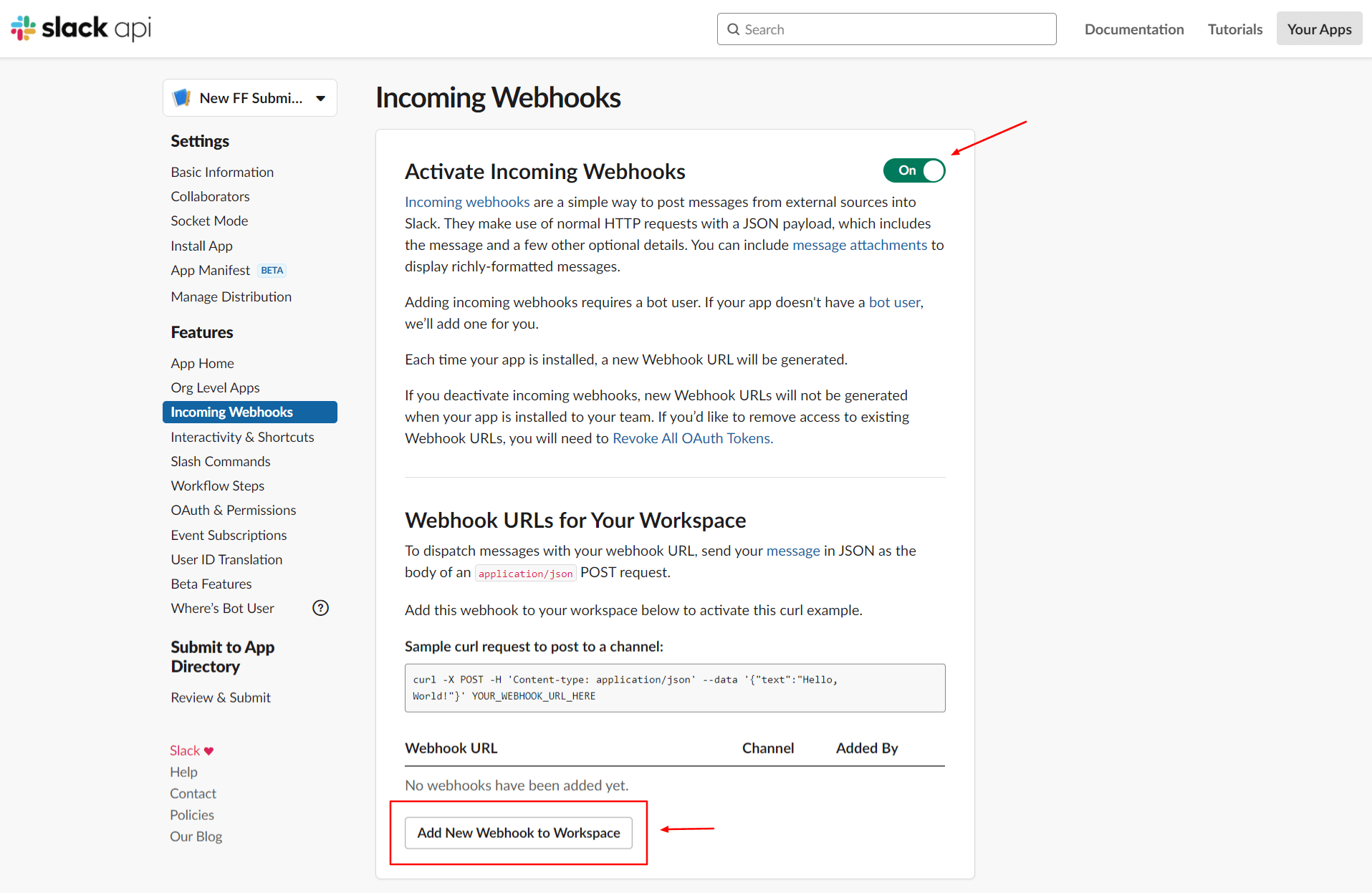Turn off Activate Incoming Webhooks

[913, 170]
